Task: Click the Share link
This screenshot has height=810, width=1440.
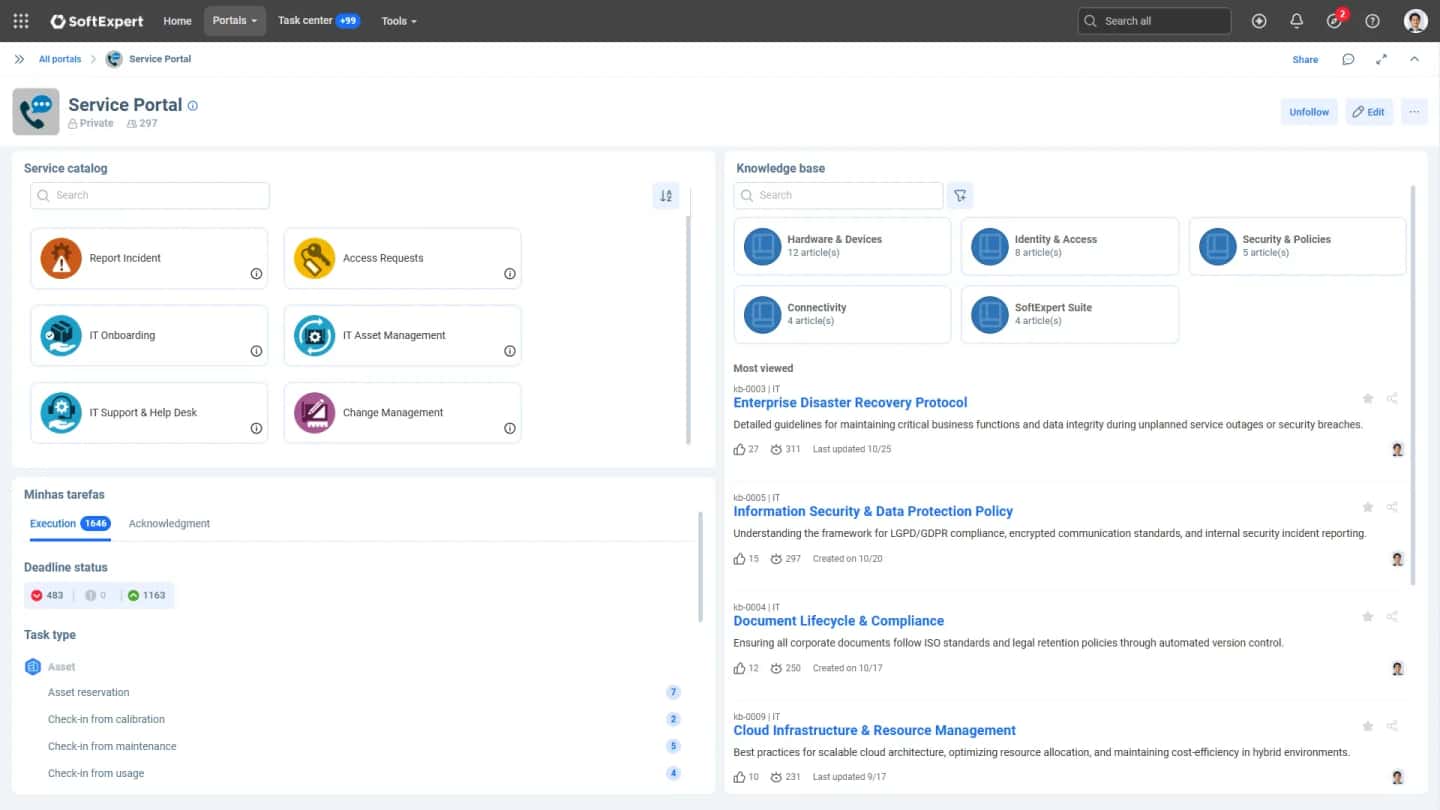Action: point(1305,59)
